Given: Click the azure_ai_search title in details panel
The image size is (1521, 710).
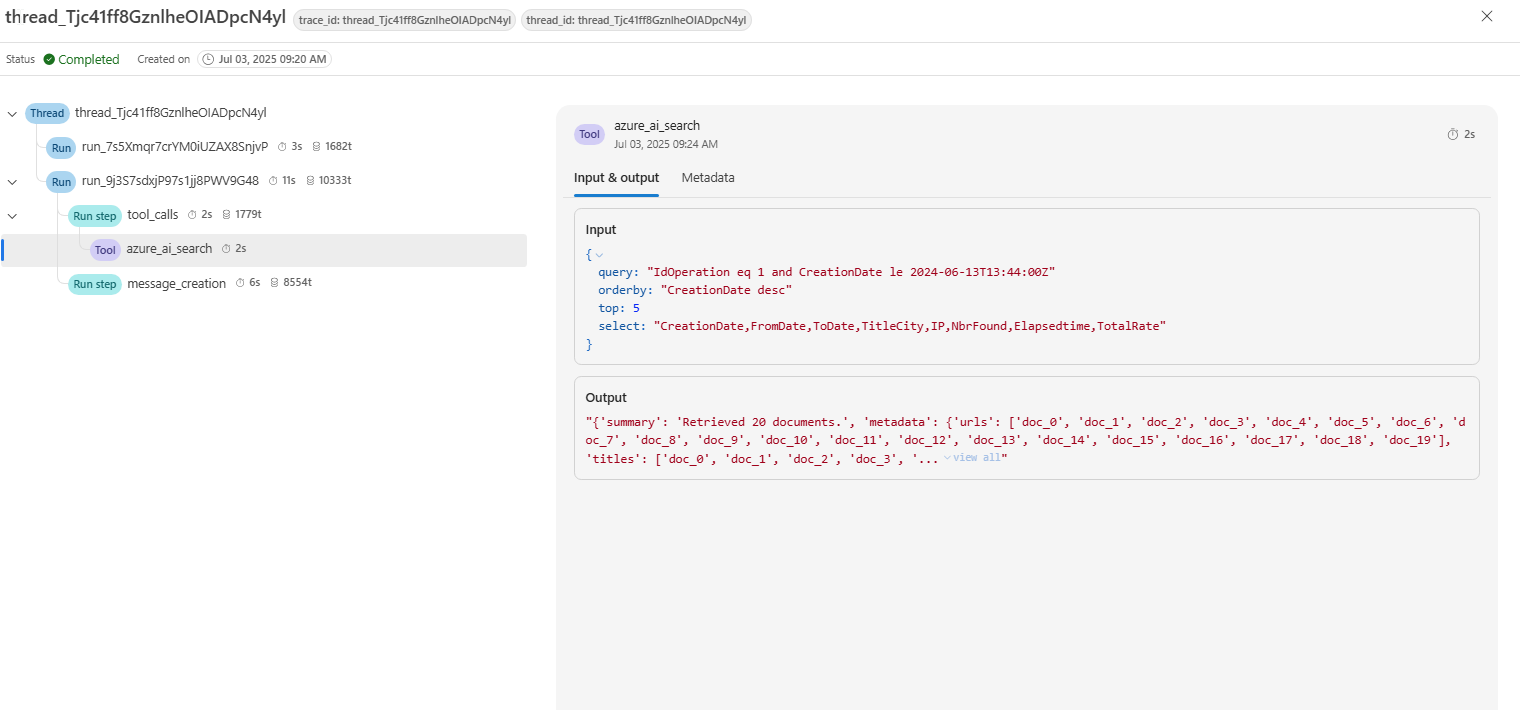Looking at the screenshot, I should coord(657,126).
